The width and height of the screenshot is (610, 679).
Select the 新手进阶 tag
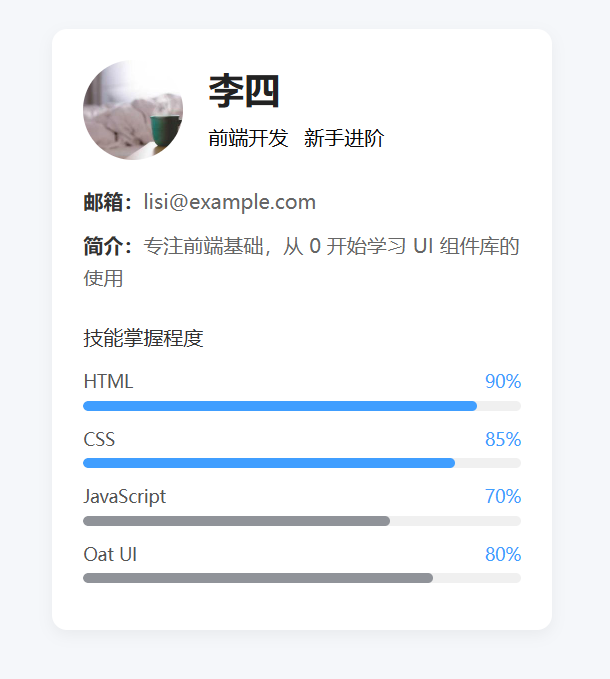344,139
